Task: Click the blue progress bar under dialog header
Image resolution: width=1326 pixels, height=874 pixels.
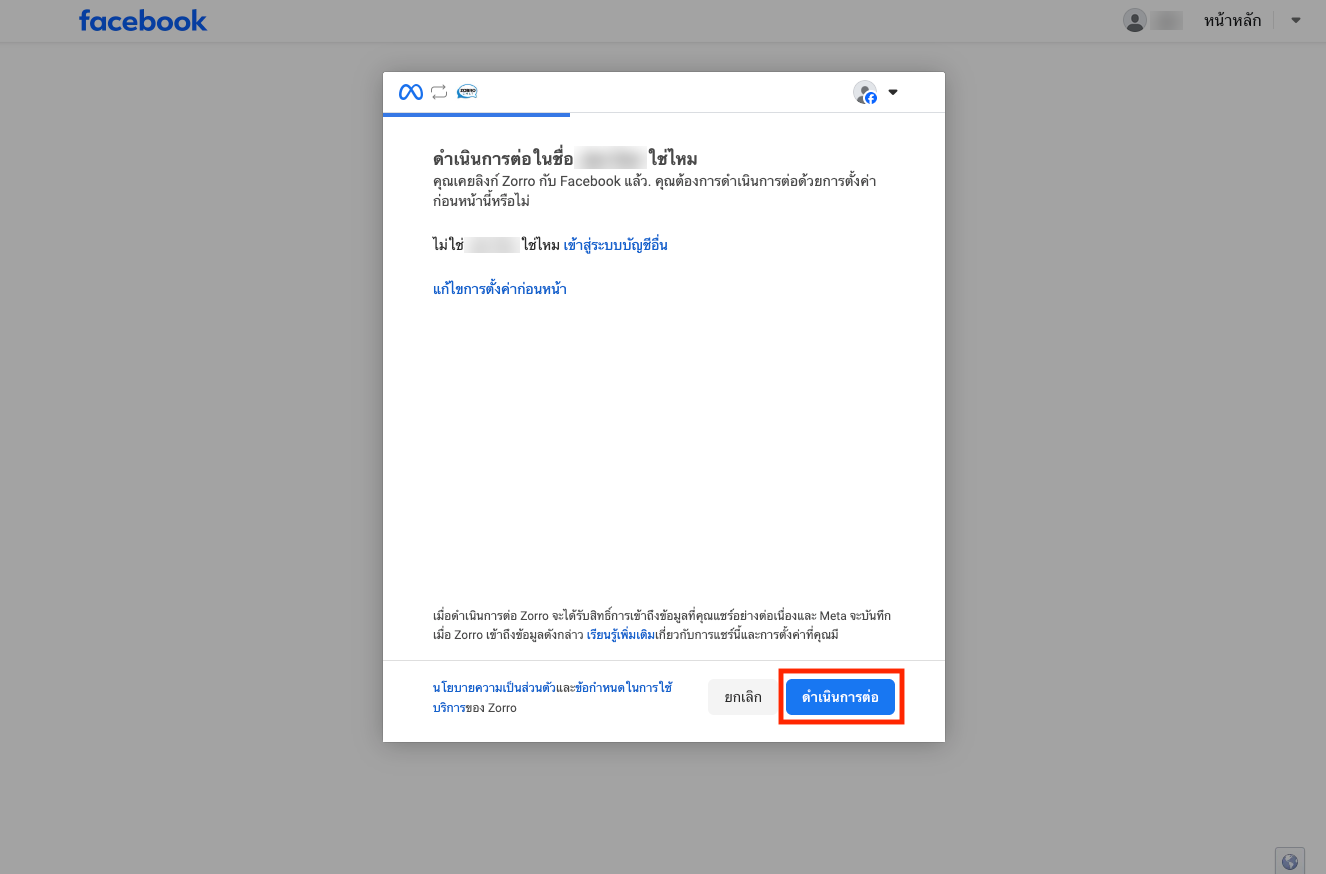Action: tap(476, 114)
